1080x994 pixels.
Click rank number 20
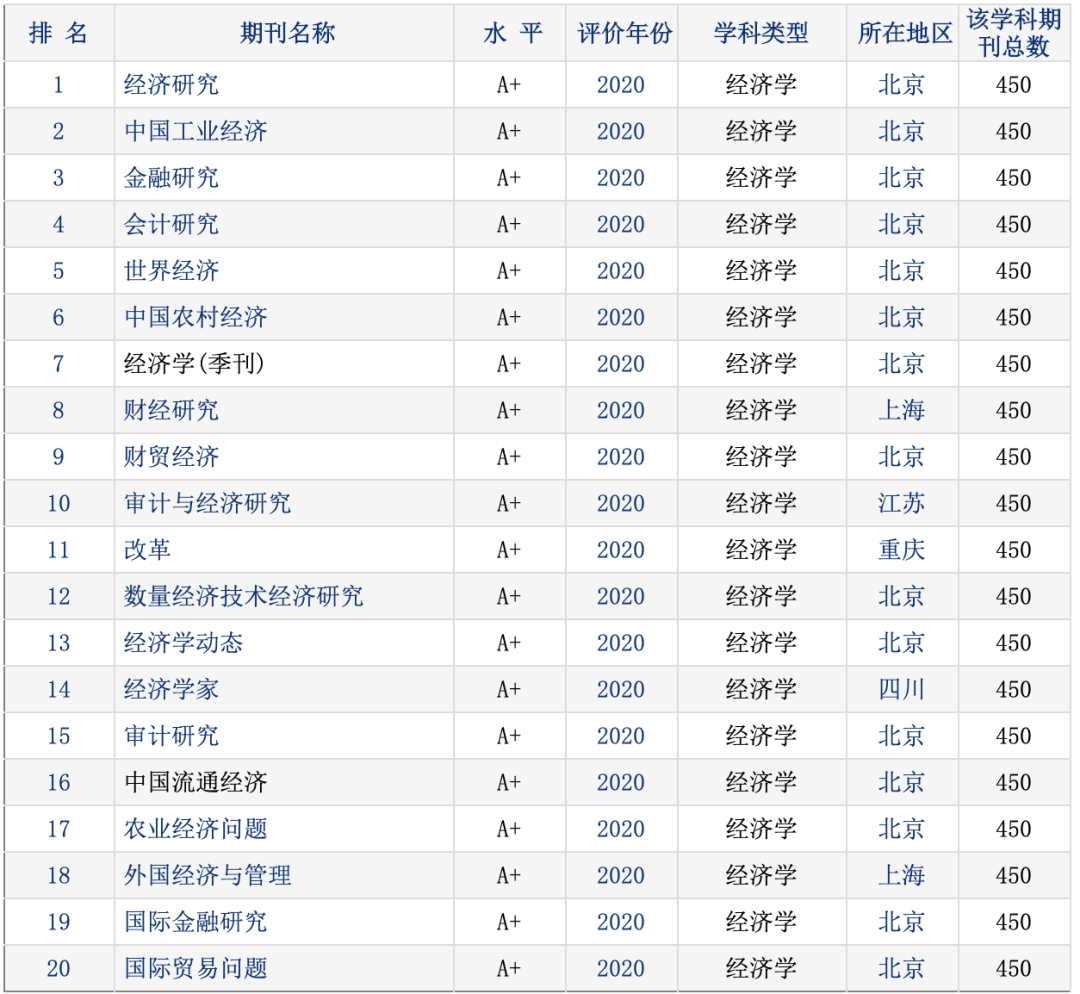(59, 968)
